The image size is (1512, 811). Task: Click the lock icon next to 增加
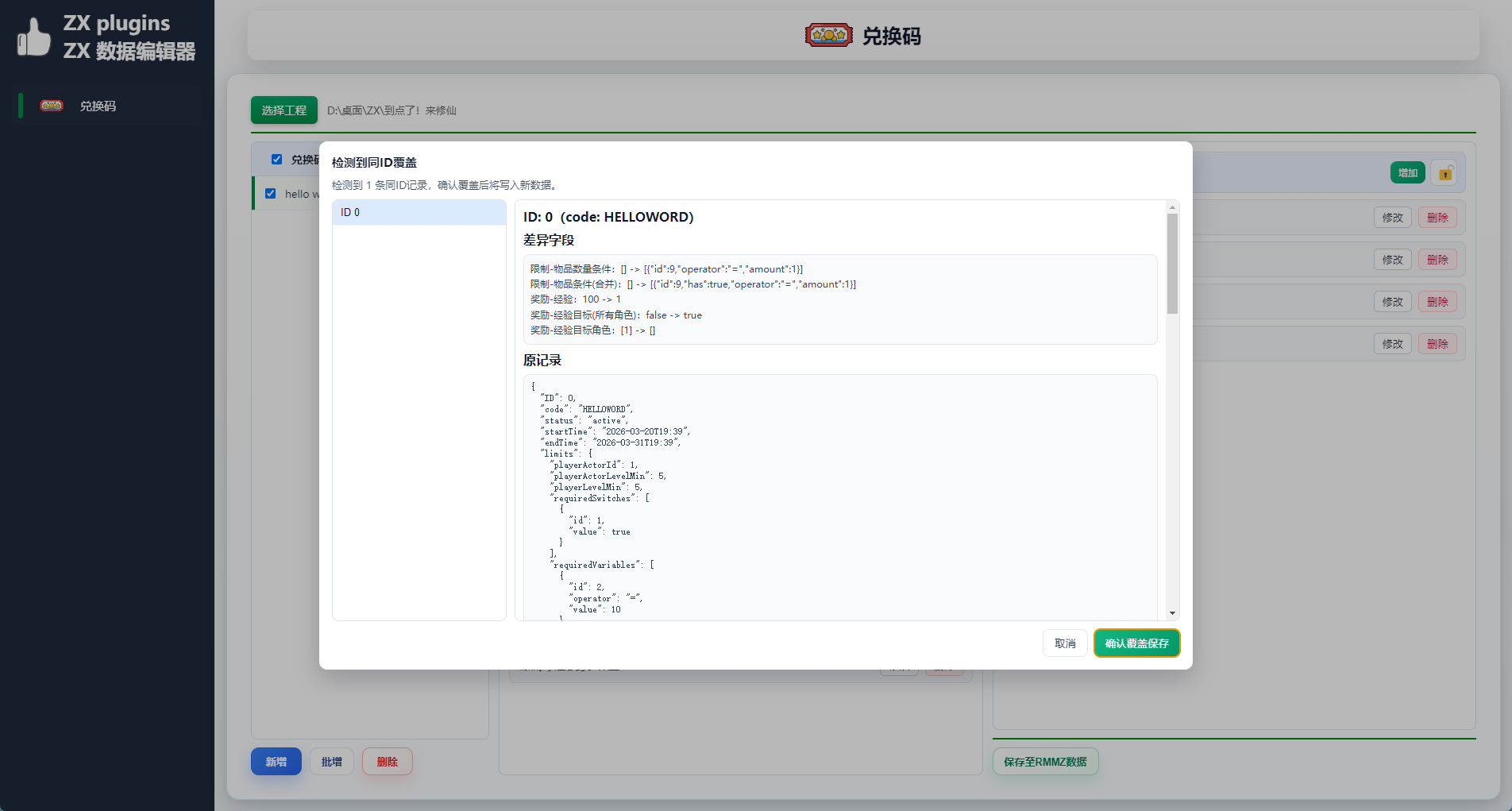[1445, 172]
